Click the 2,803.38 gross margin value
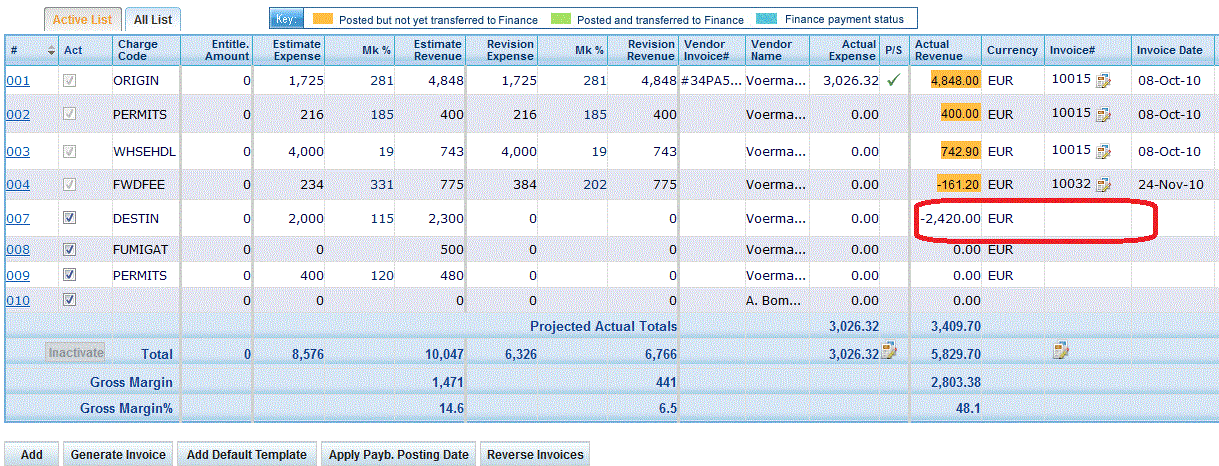Image resolution: width=1219 pixels, height=466 pixels. [x=955, y=382]
